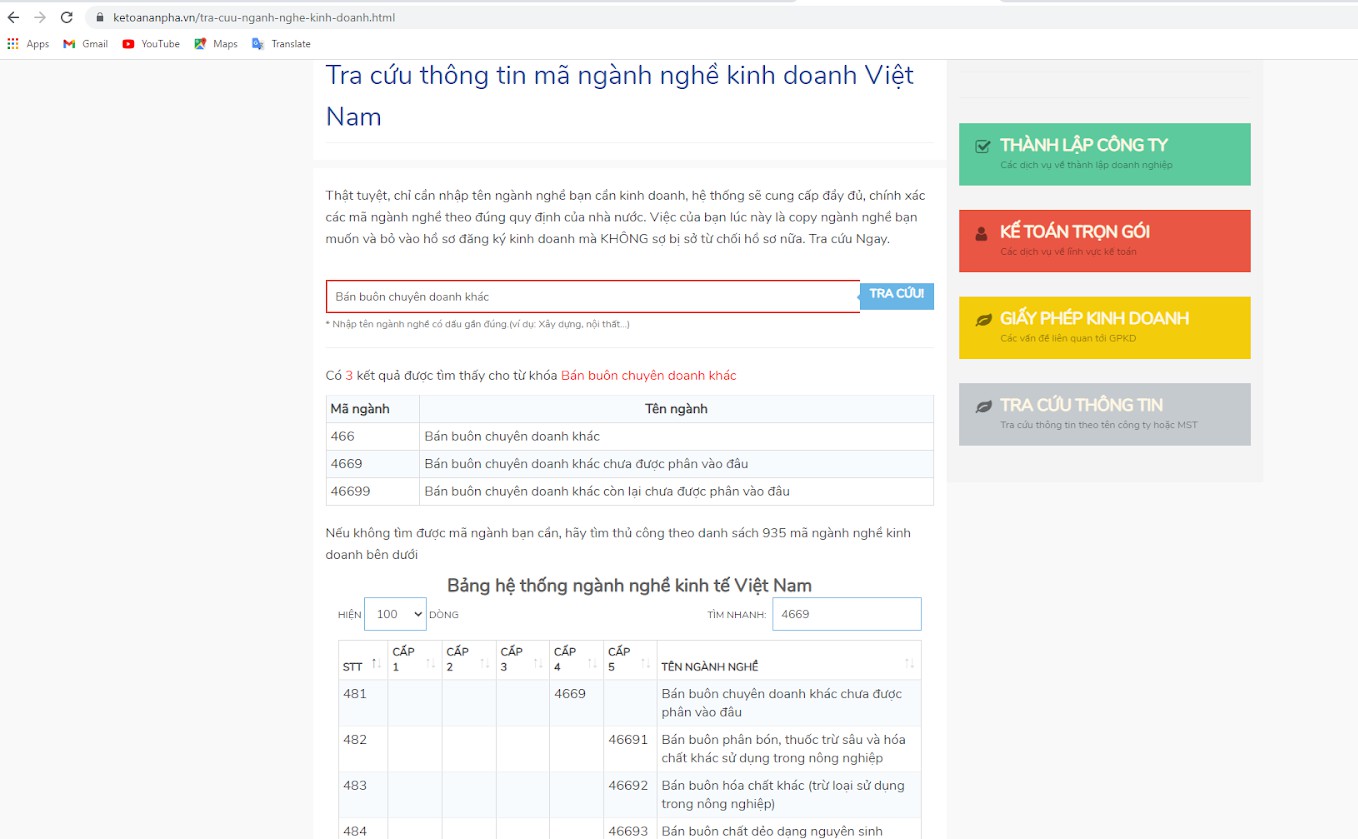This screenshot has height=839, width=1358.
Task: Open the Translate bookmark
Action: coord(281,44)
